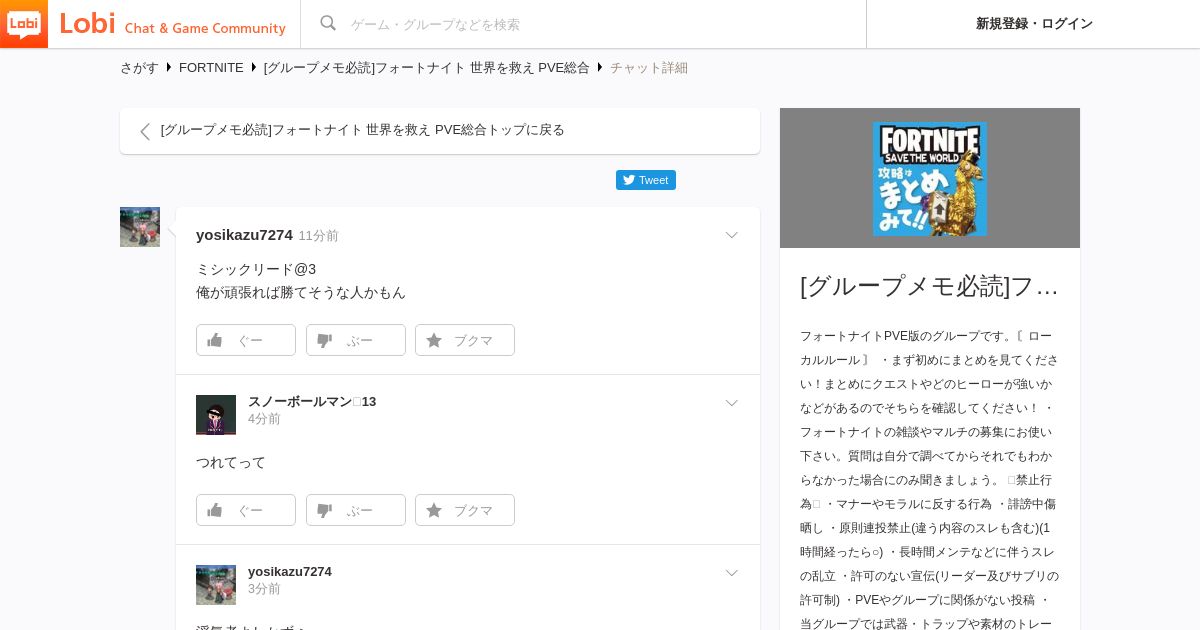Expand options chevron on 3分前 reply

[731, 573]
